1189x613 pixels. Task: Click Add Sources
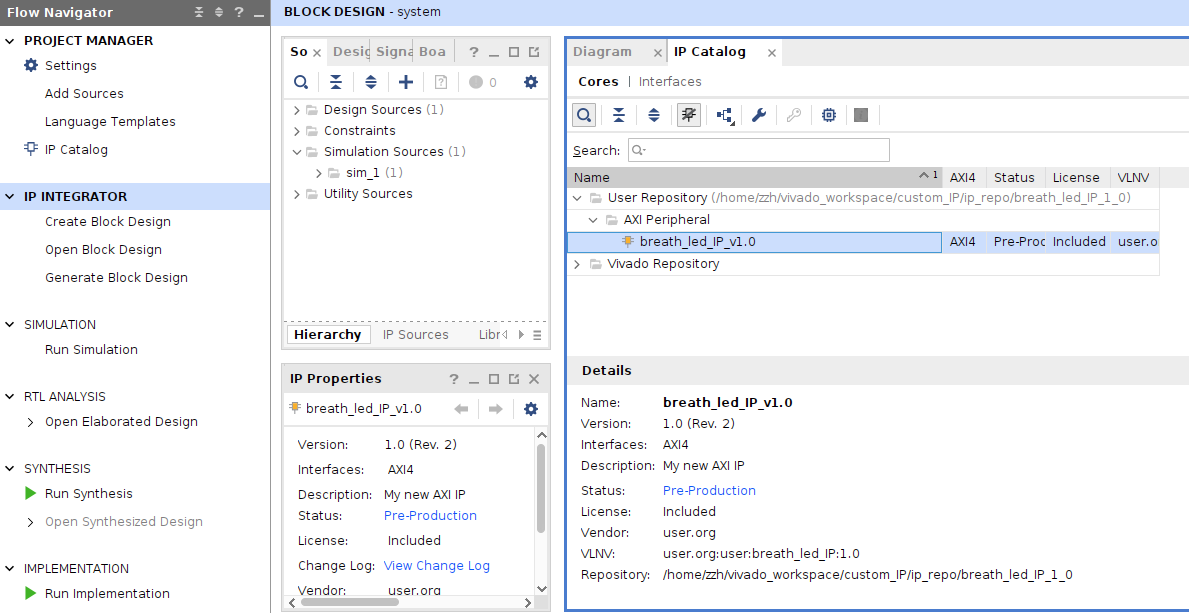click(84, 93)
